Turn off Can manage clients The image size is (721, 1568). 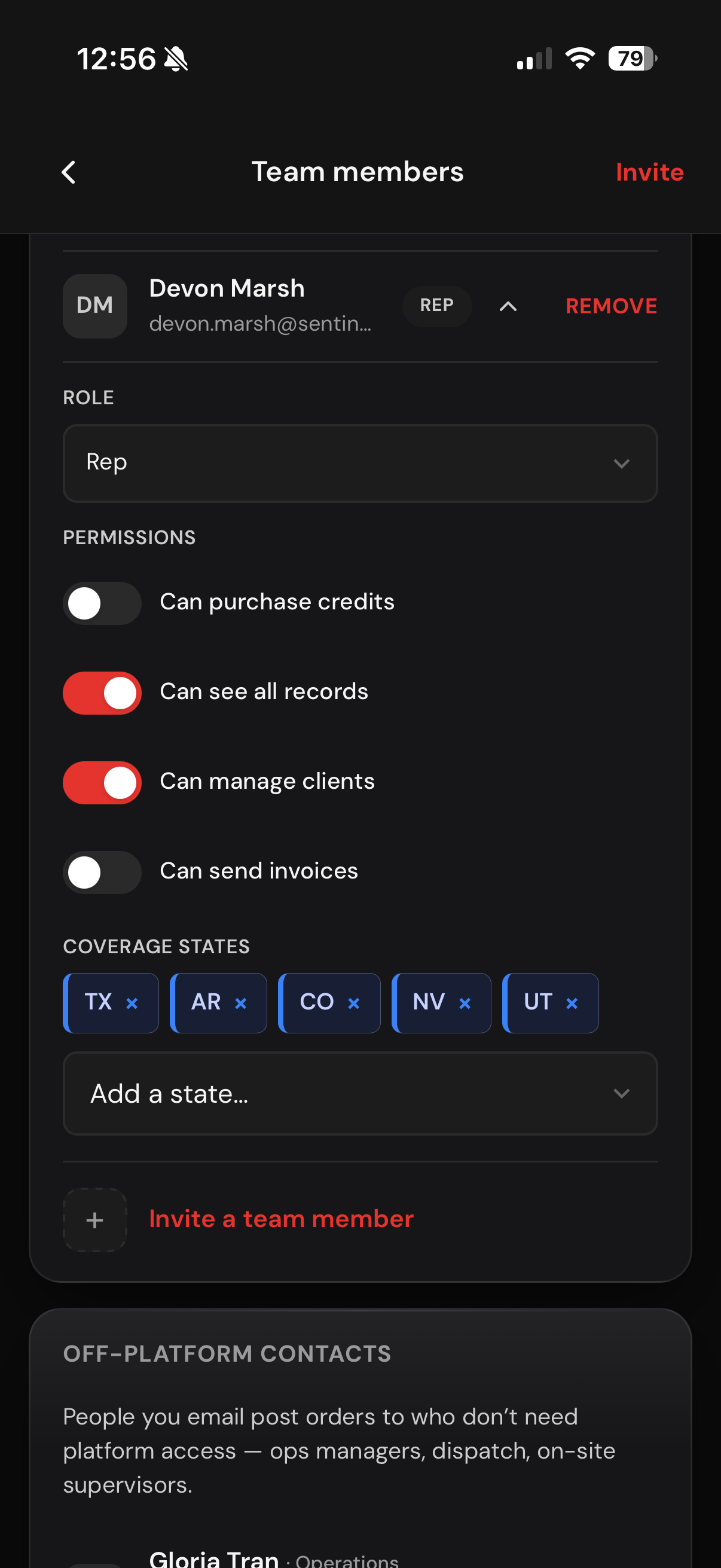pyautogui.click(x=102, y=782)
